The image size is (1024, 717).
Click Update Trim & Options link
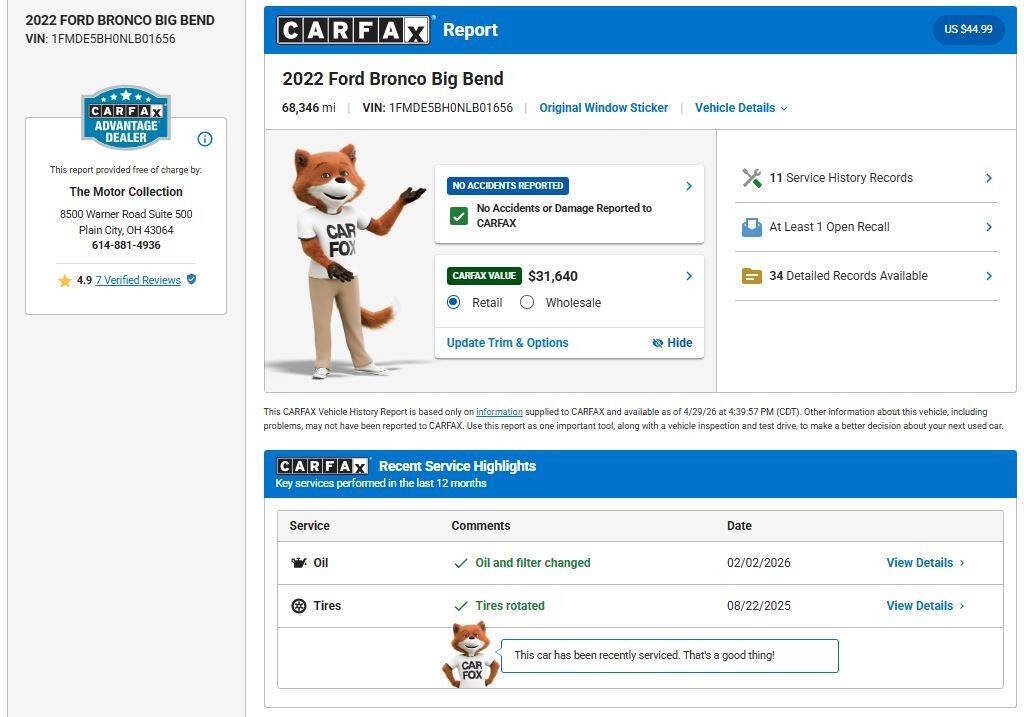507,343
